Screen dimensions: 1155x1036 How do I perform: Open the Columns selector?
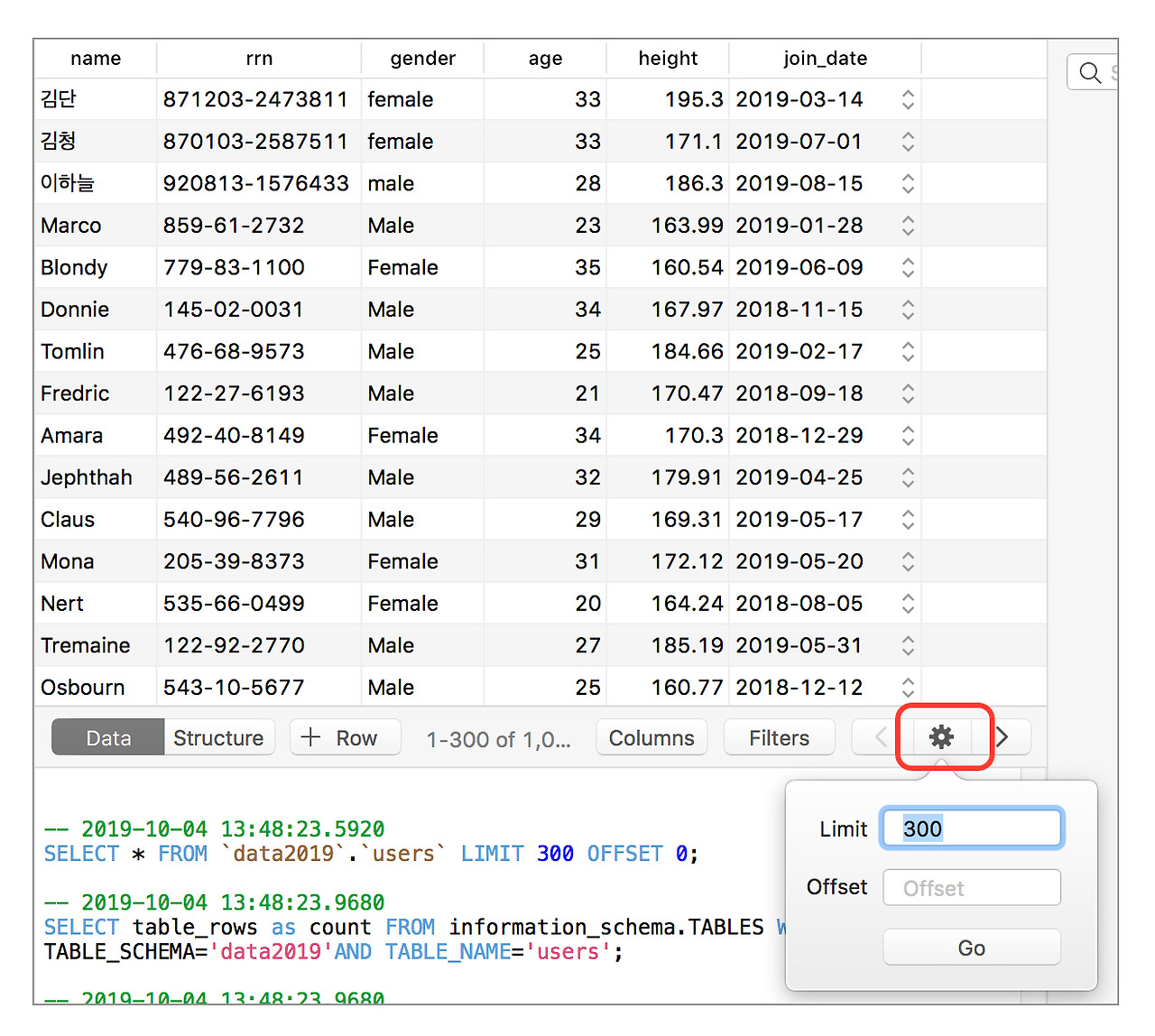pyautogui.click(x=651, y=737)
